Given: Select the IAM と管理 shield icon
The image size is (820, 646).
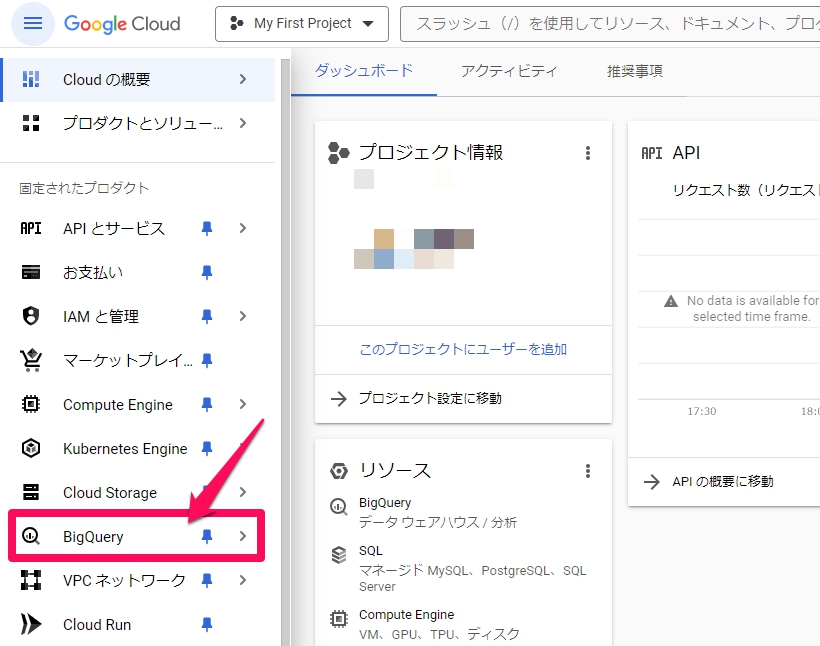Looking at the screenshot, I should 30,316.
